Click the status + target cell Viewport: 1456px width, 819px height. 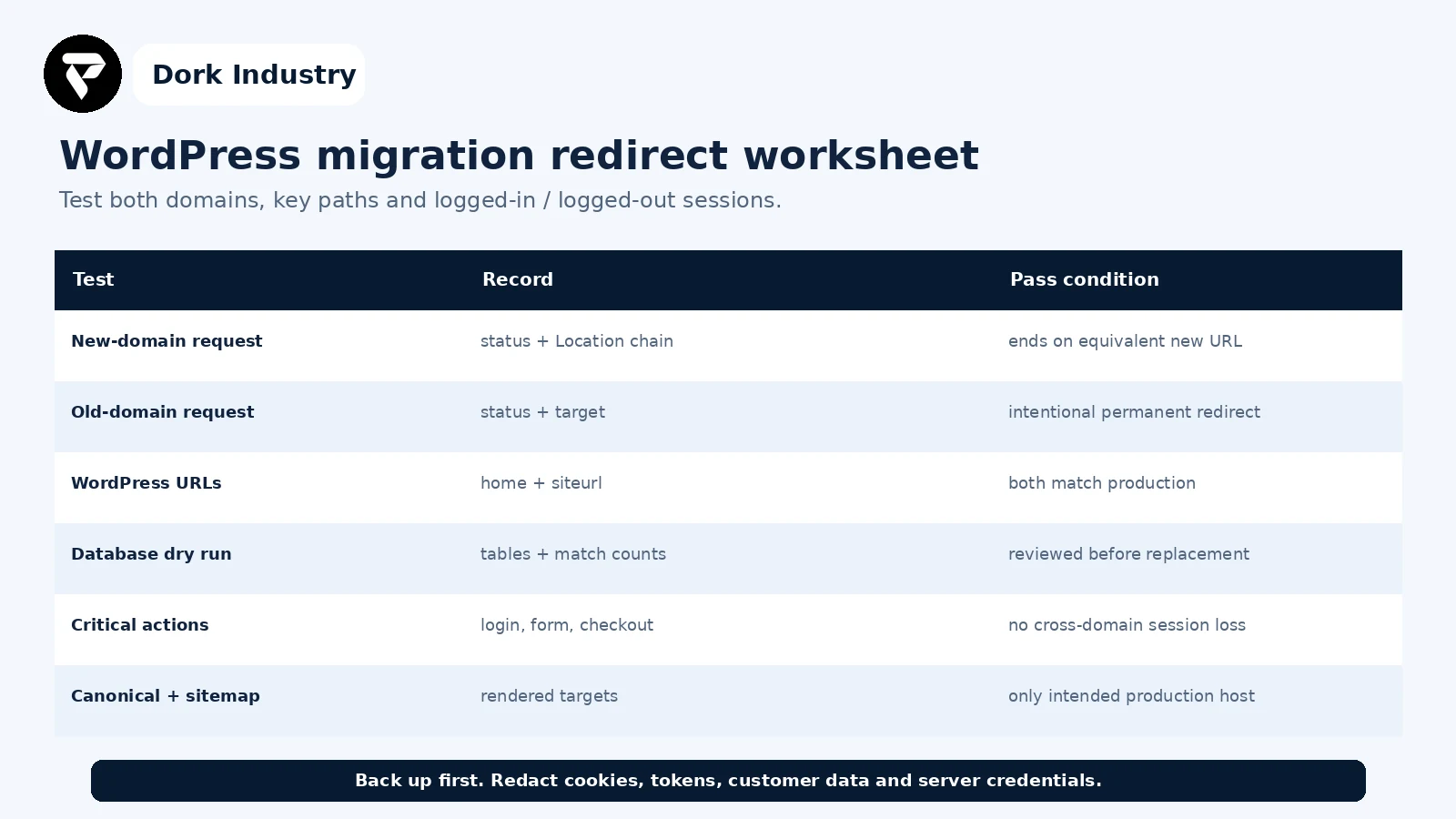coord(542,412)
